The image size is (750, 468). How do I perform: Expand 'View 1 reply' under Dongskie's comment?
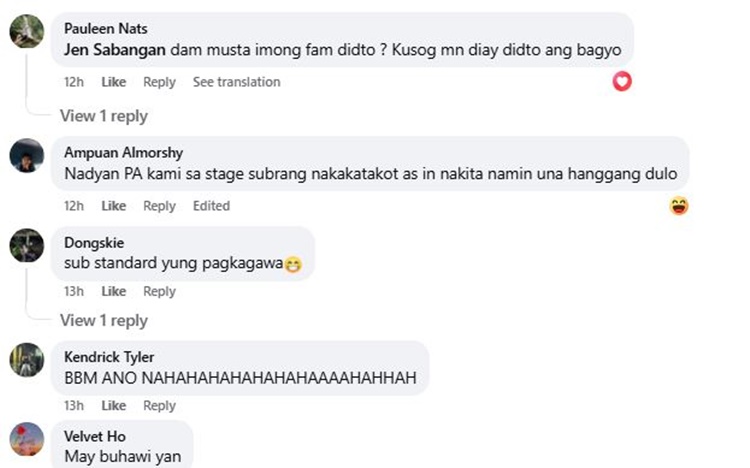point(103,320)
